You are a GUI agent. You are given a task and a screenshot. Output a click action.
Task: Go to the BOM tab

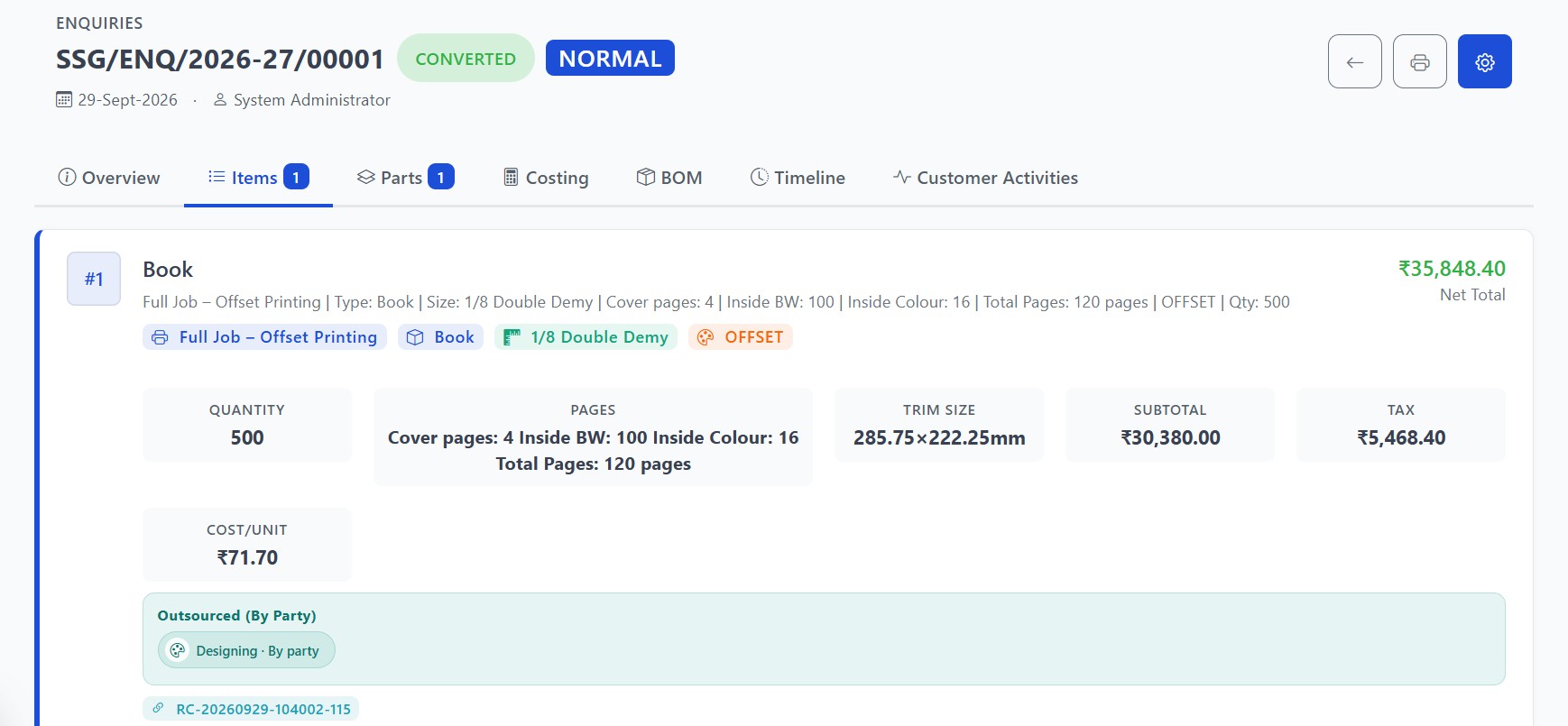[669, 178]
